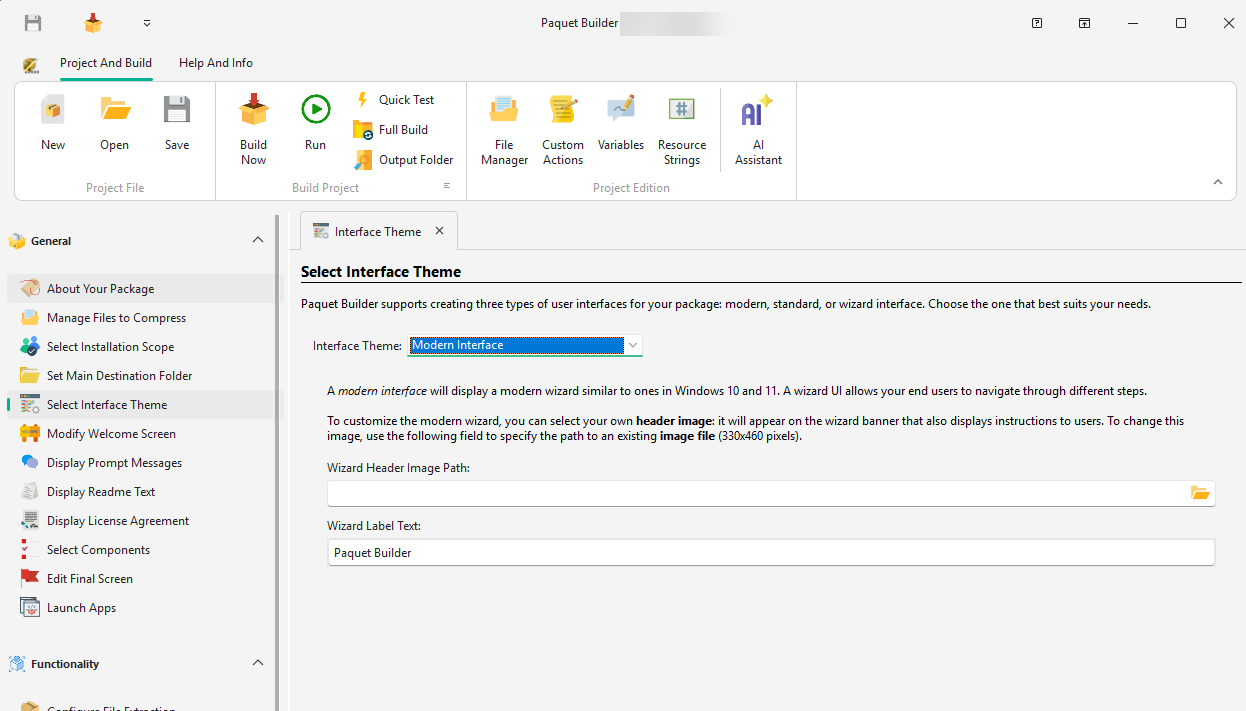
Task: Open the Variables editor
Action: (620, 127)
